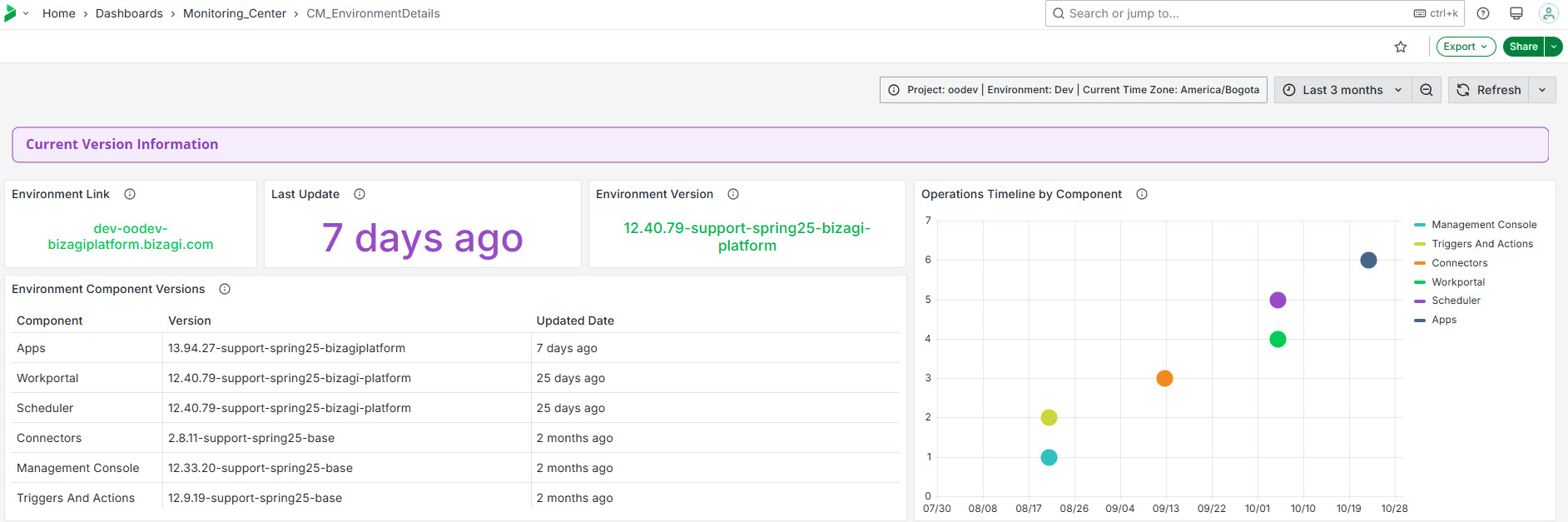Open the user profile avatar
This screenshot has width=1568, height=522.
click(1548, 13)
